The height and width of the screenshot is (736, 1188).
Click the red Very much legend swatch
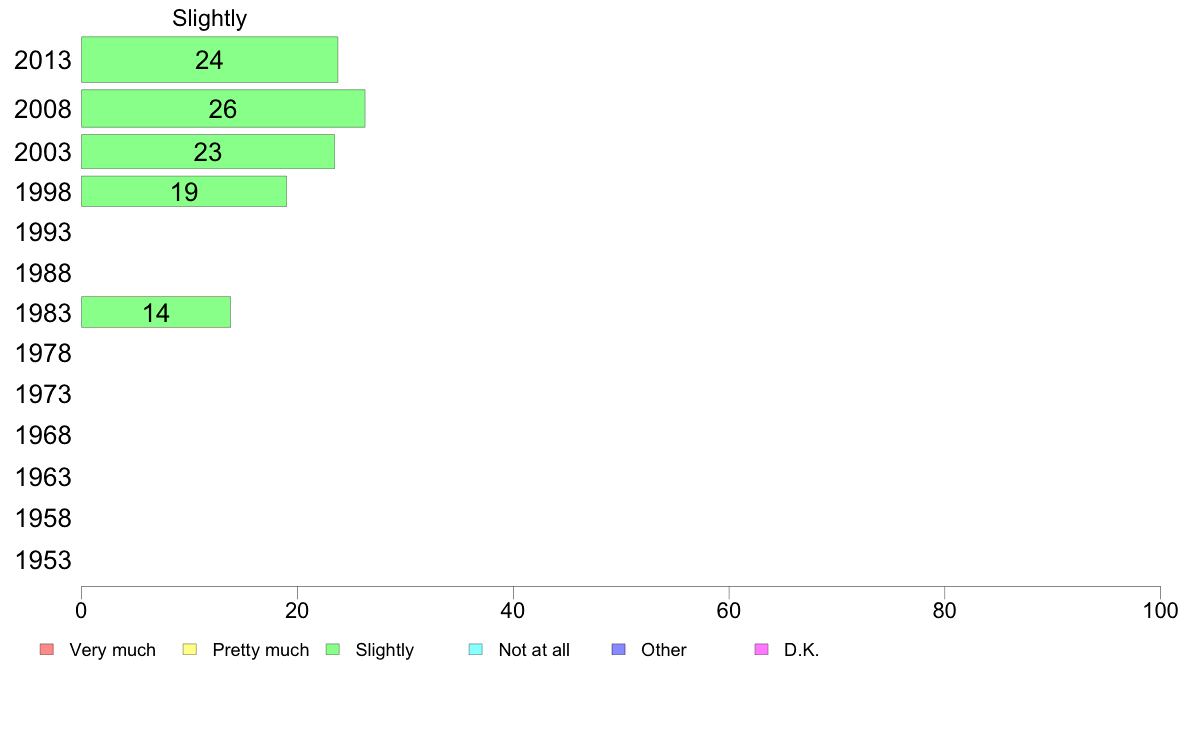47,650
